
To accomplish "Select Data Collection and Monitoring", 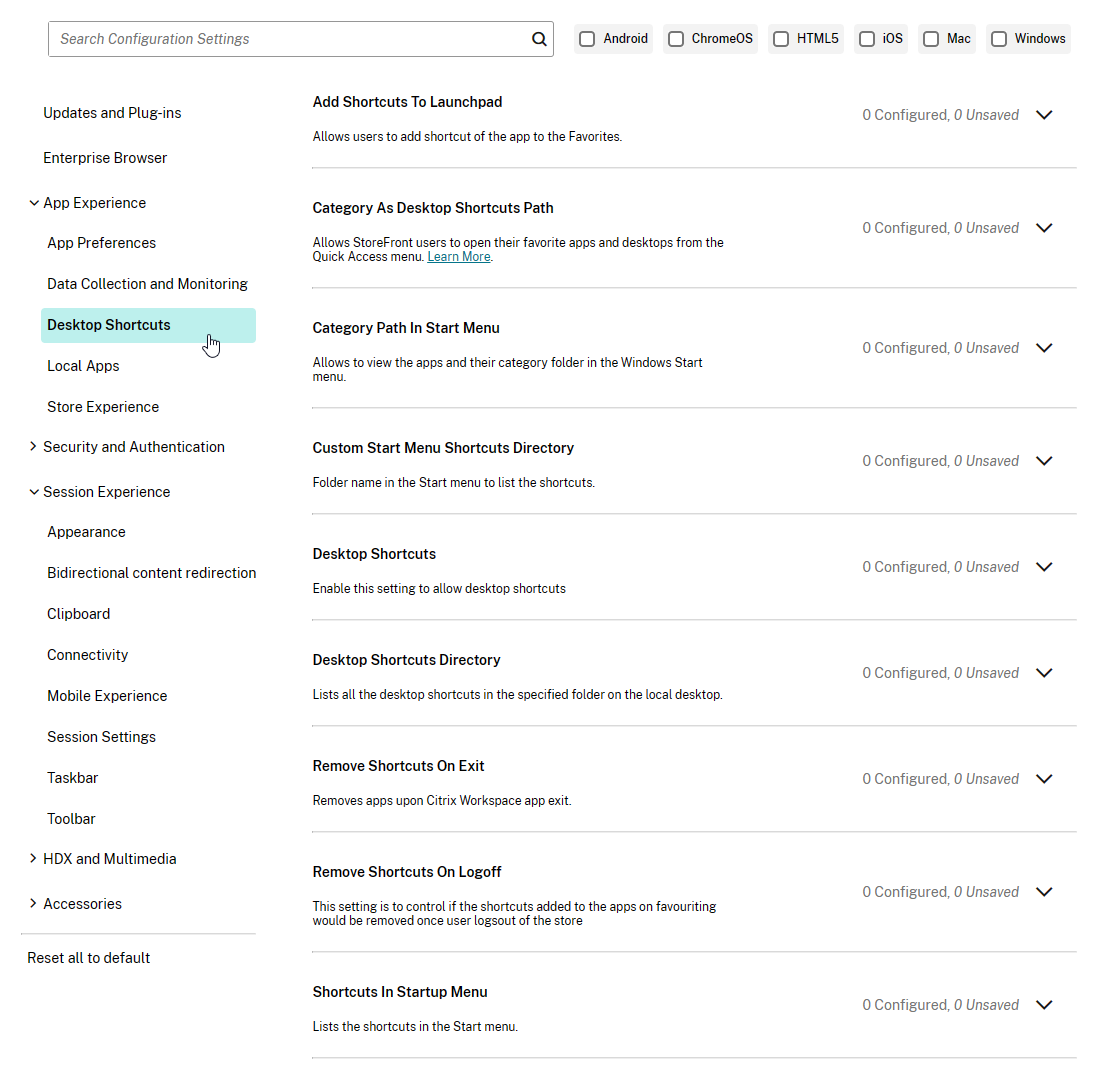I will click(147, 284).
